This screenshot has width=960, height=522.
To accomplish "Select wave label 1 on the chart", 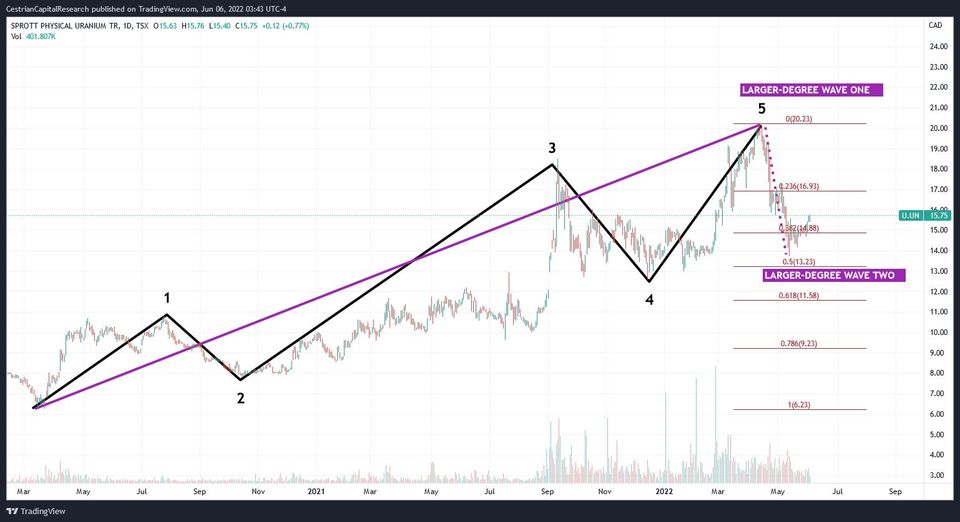I will click(167, 298).
